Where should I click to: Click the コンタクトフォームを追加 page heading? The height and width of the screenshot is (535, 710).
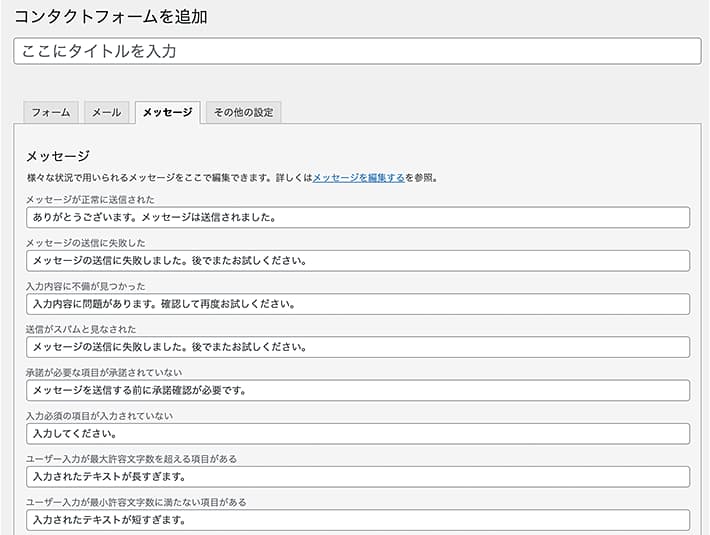pos(111,17)
